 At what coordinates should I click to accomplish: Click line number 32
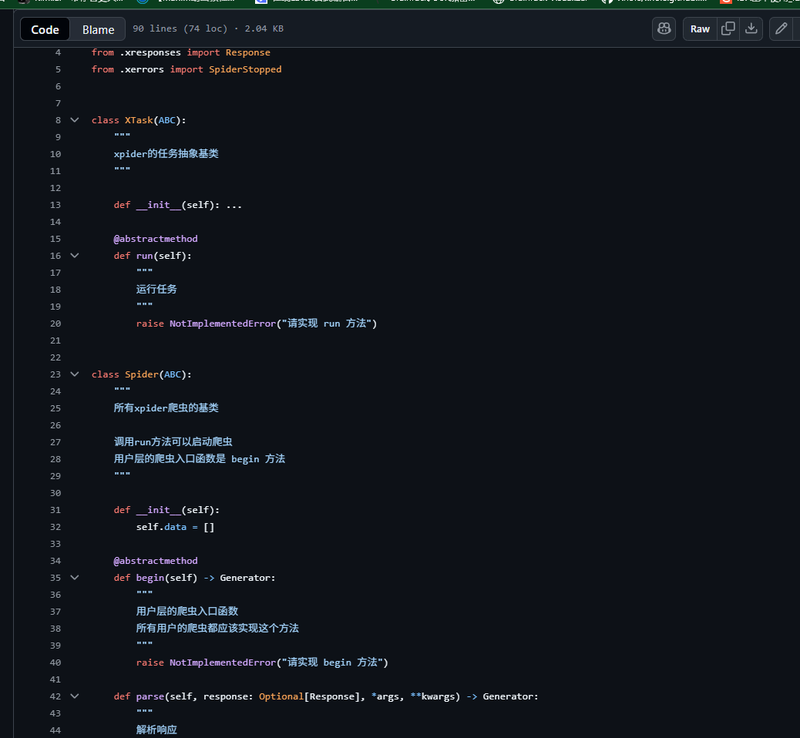[x=55, y=527]
